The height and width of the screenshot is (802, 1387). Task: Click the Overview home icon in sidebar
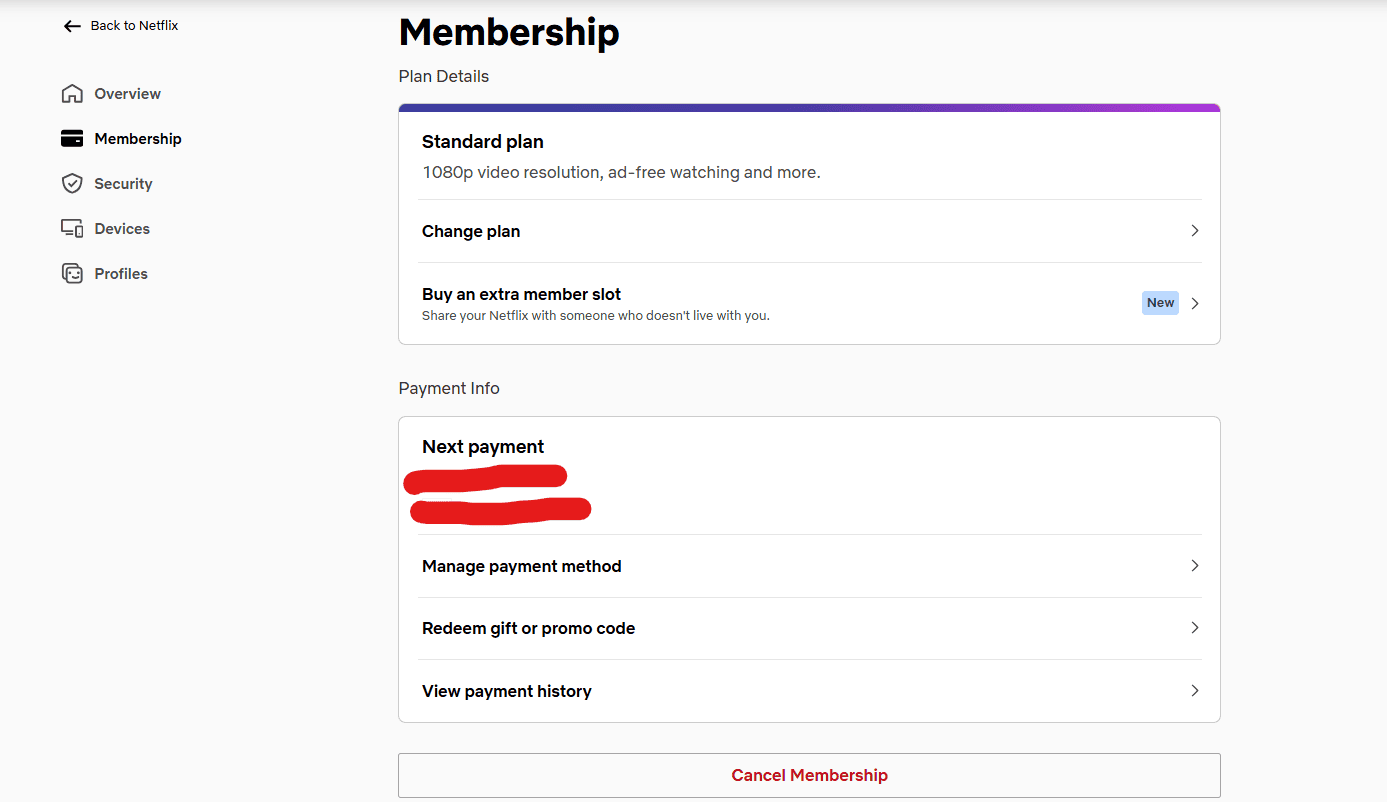[72, 94]
